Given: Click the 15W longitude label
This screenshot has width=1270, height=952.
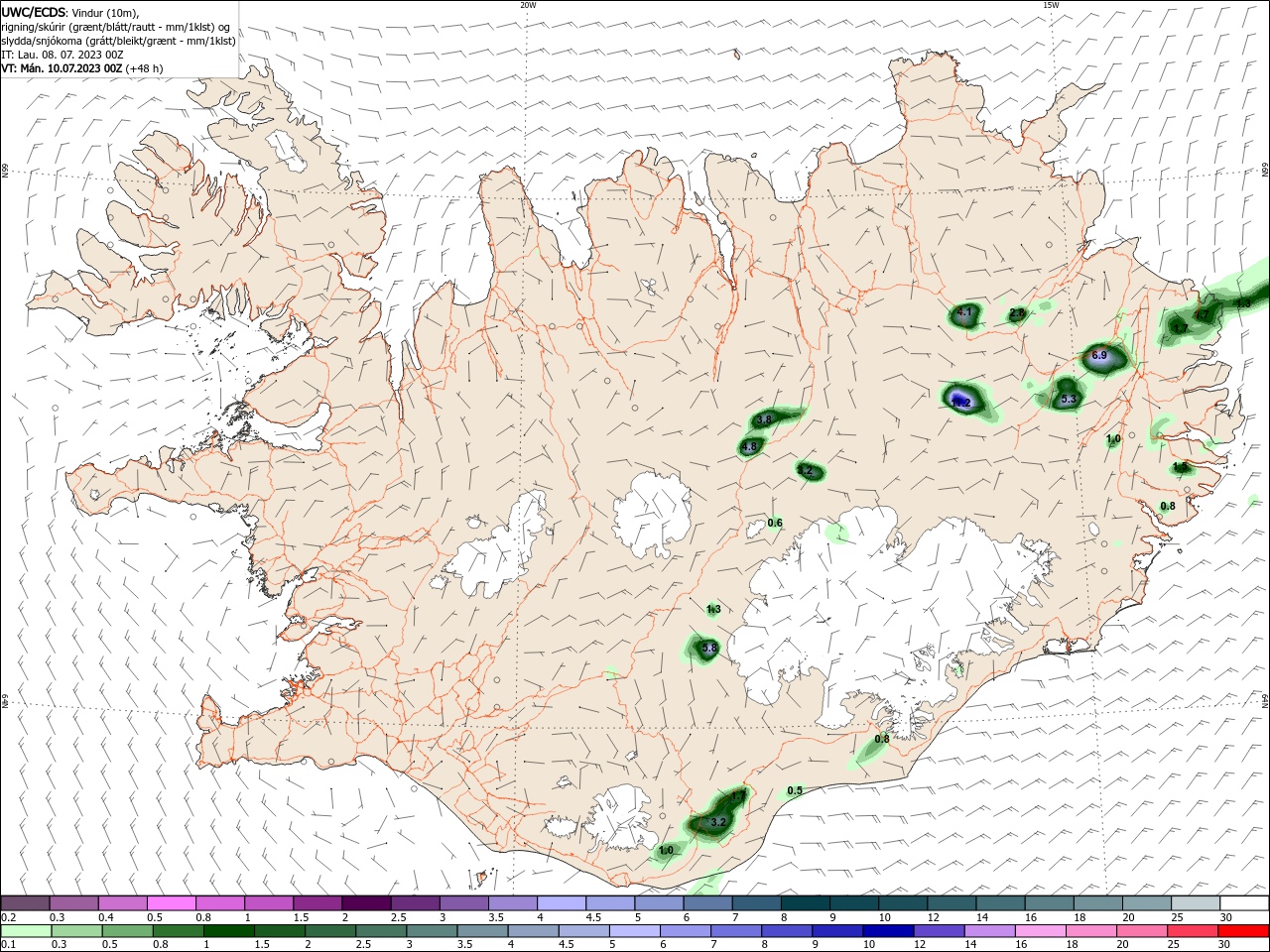Looking at the screenshot, I should pyautogui.click(x=1051, y=5).
